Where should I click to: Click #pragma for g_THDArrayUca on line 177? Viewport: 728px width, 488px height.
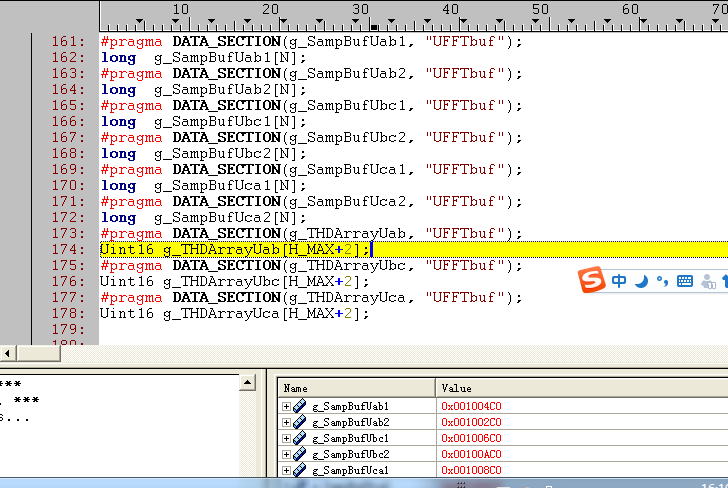click(131, 298)
